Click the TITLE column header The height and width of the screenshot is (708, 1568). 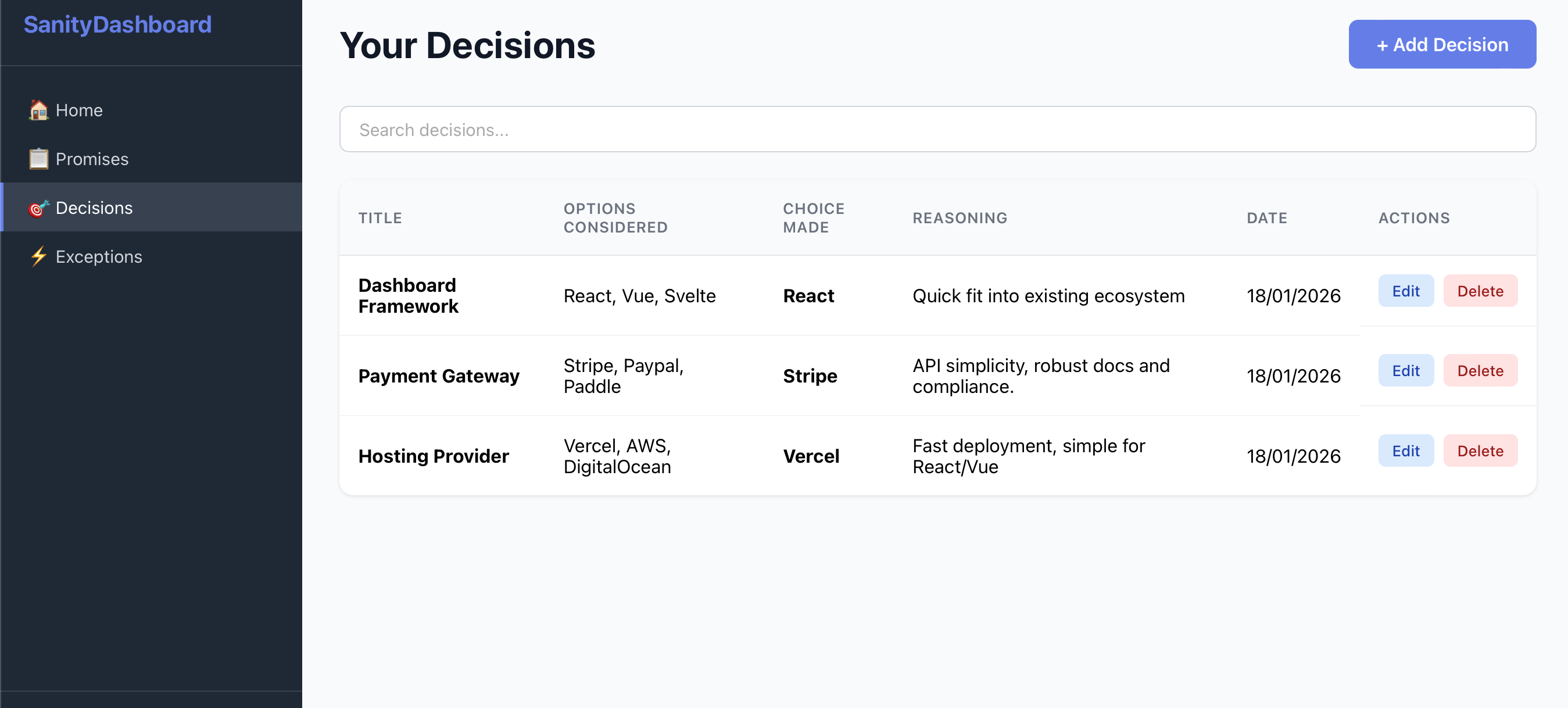point(380,217)
